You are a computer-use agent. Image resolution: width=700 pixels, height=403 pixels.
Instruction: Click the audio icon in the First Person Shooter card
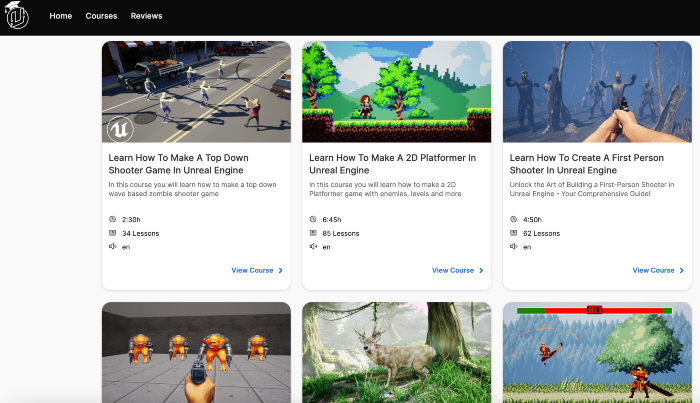click(513, 246)
